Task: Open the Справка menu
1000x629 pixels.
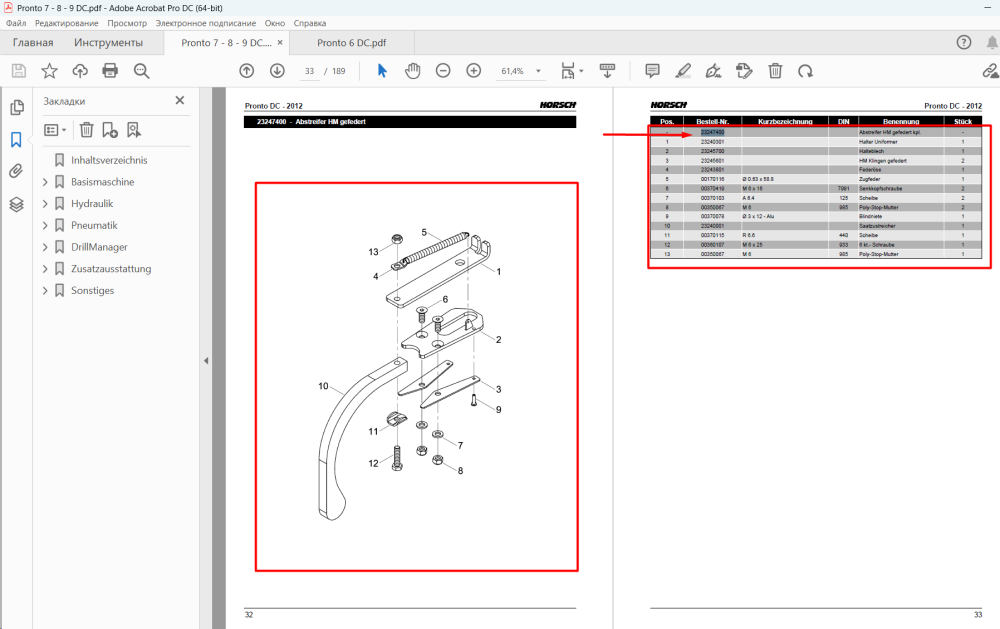Action: pyautogui.click(x=310, y=23)
